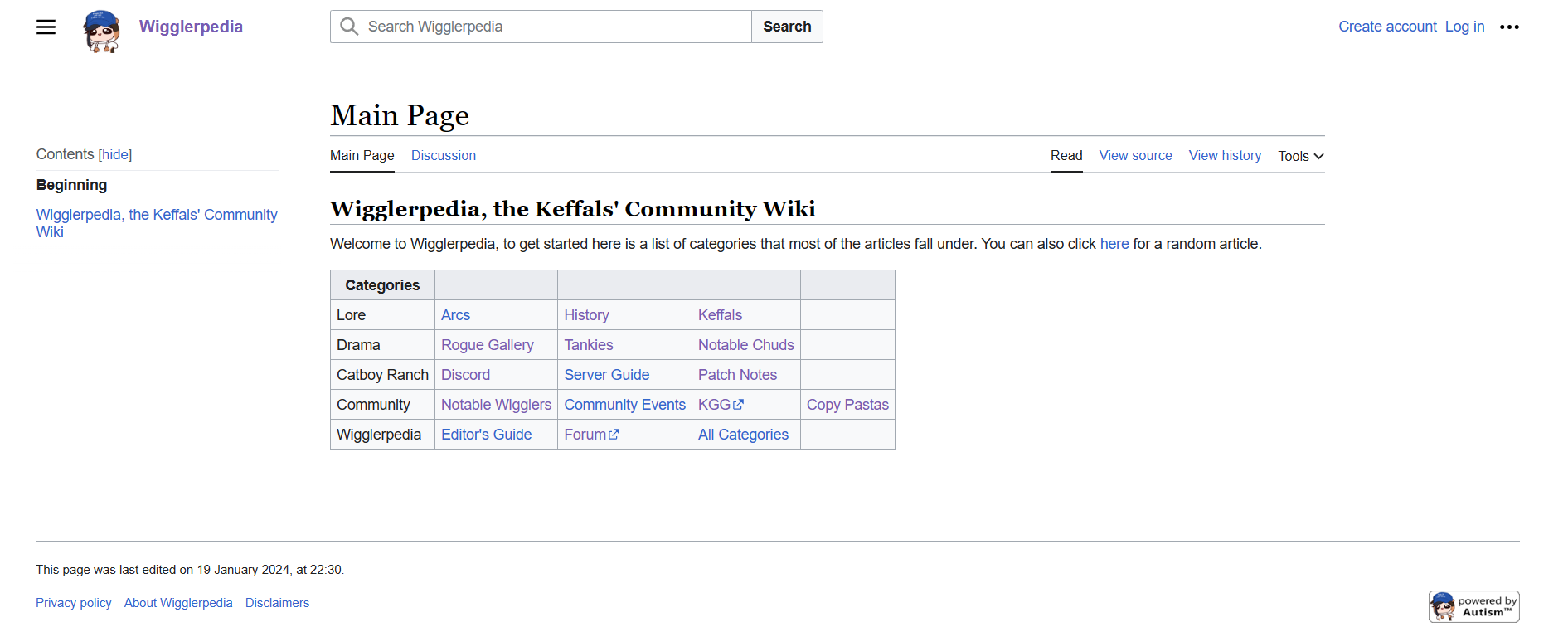Screen dimensions: 1568x632
Task: Open the hamburger main menu icon
Action: [46, 27]
